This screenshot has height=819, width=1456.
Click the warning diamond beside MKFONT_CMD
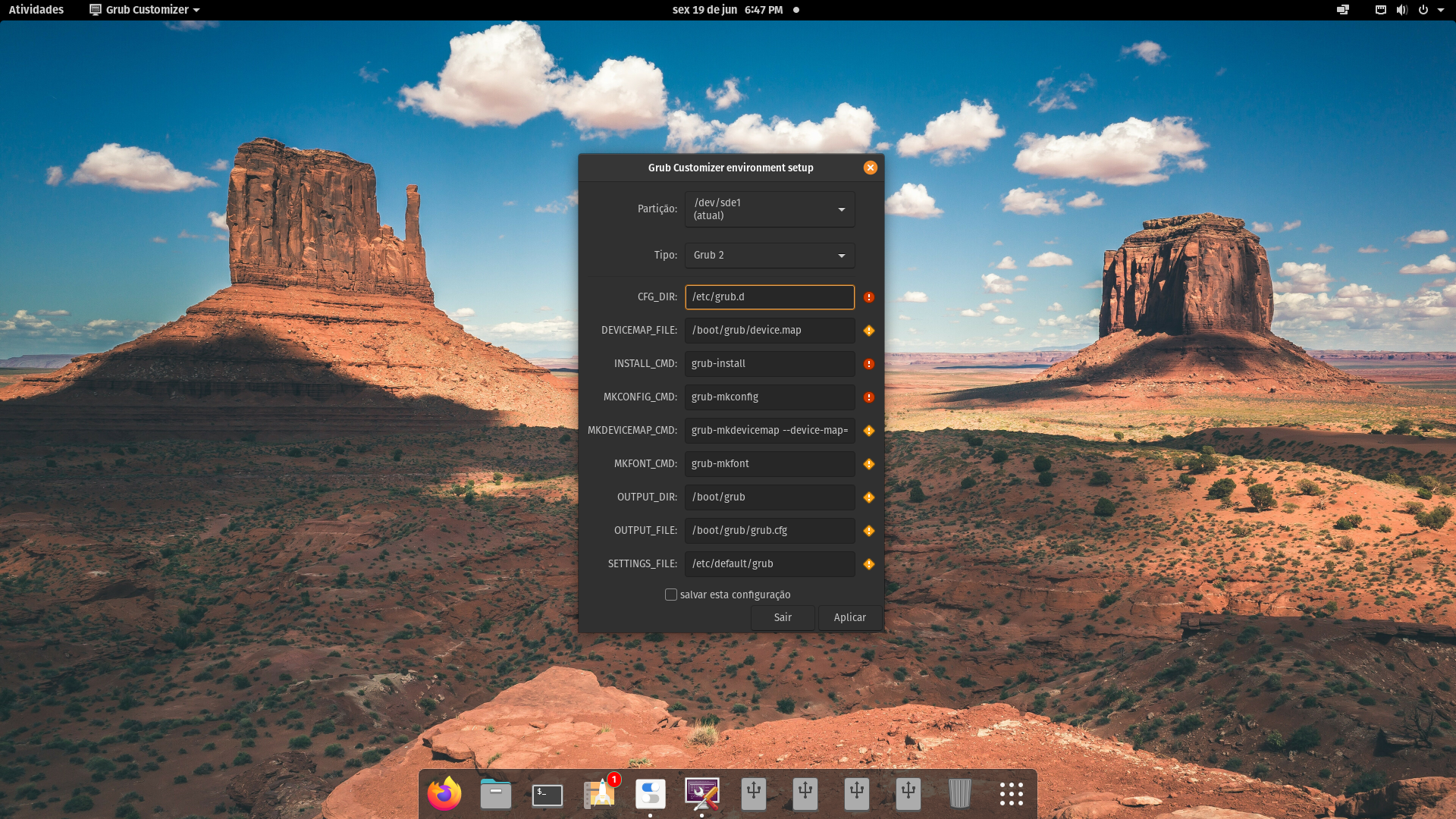[869, 464]
